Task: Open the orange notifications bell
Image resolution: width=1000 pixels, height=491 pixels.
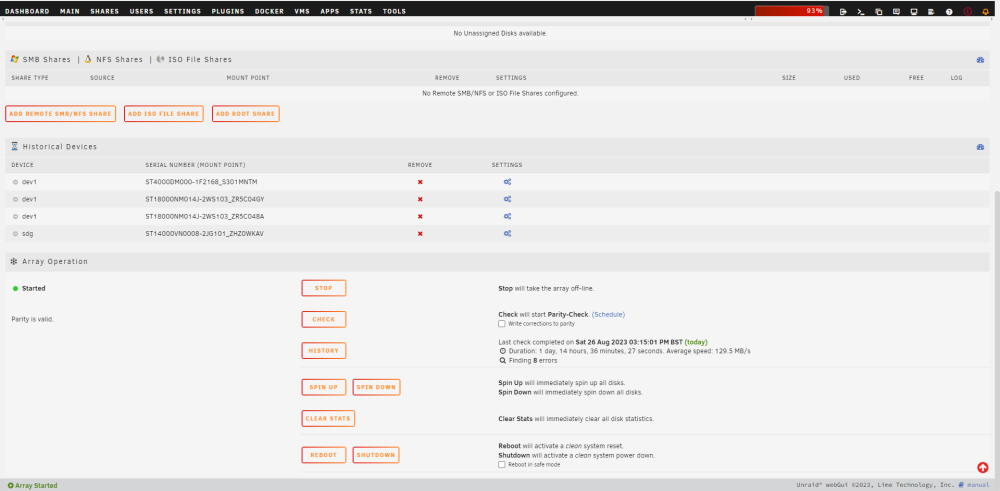Action: pyautogui.click(x=985, y=11)
